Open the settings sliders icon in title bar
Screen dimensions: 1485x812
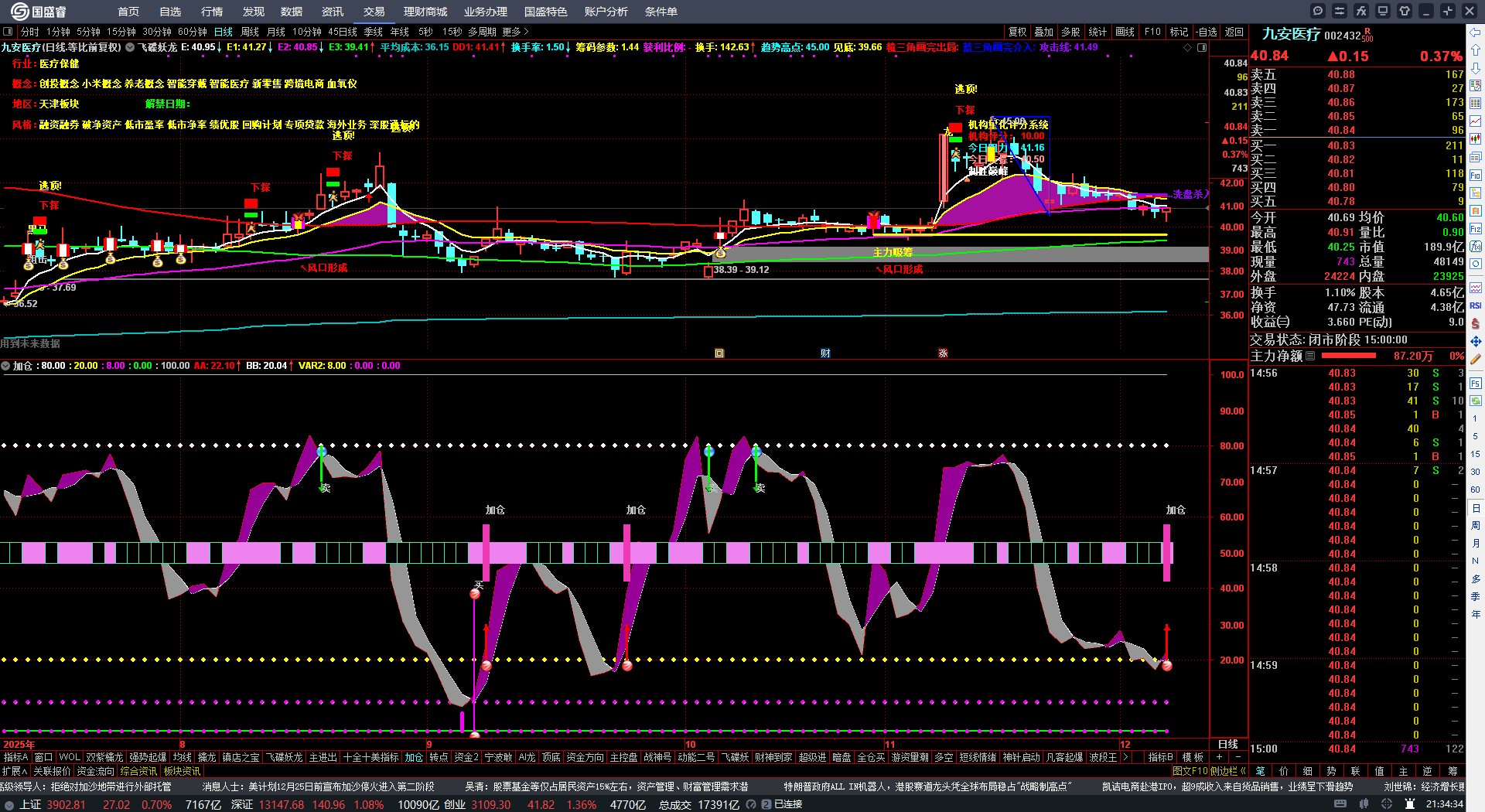coord(1340,11)
